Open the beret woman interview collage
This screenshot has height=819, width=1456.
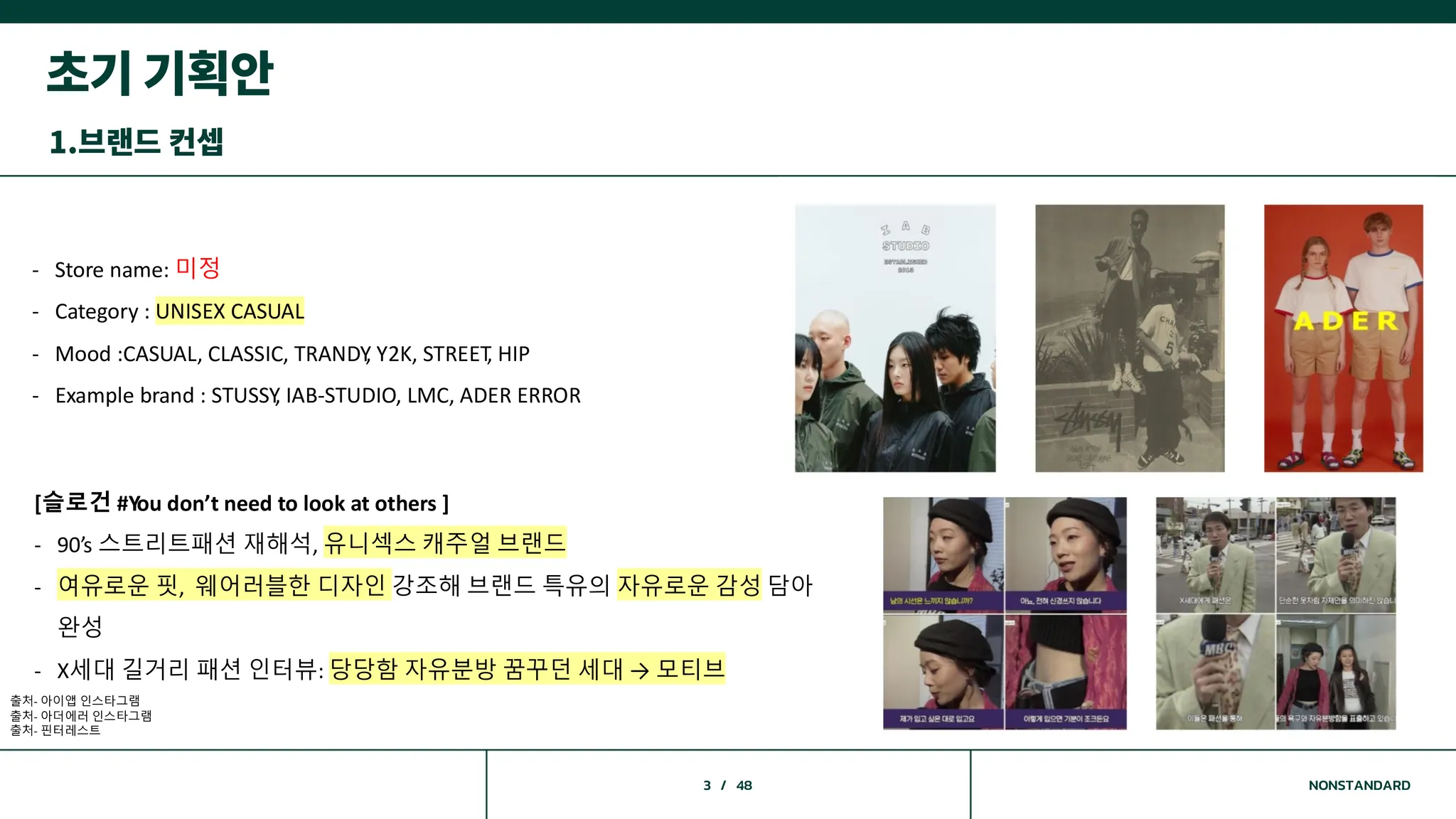(x=1005, y=613)
